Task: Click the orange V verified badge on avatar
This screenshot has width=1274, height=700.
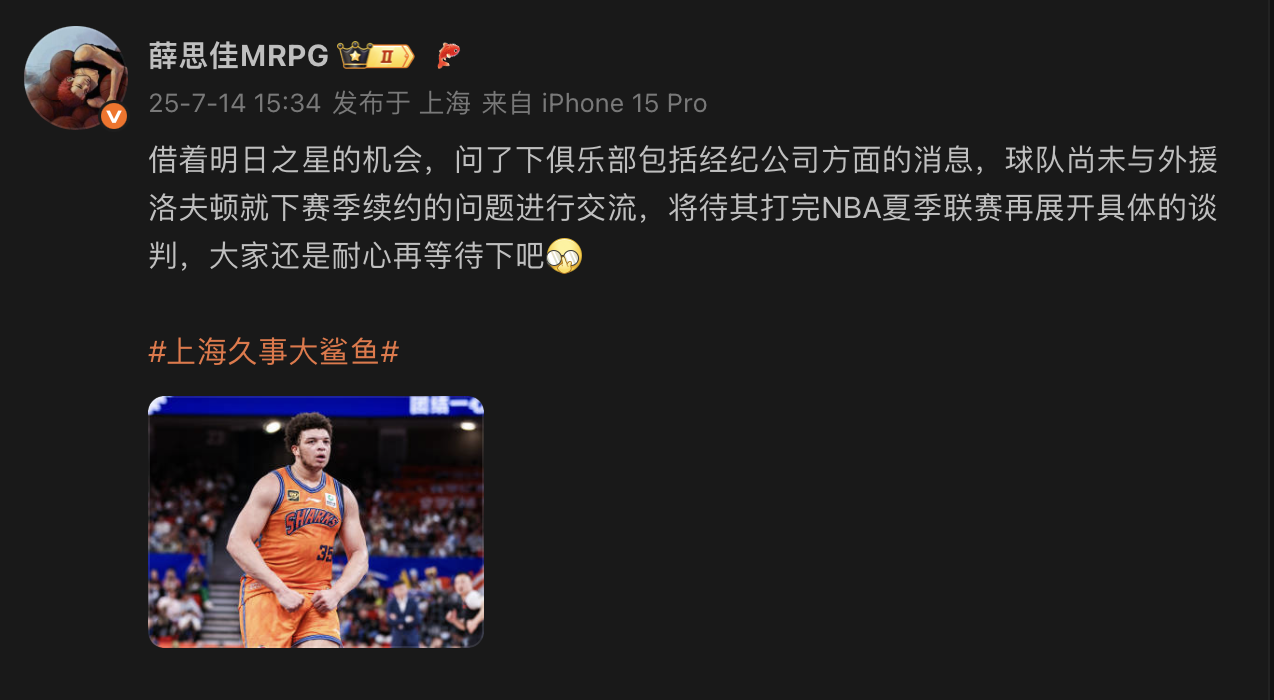Action: (115, 116)
